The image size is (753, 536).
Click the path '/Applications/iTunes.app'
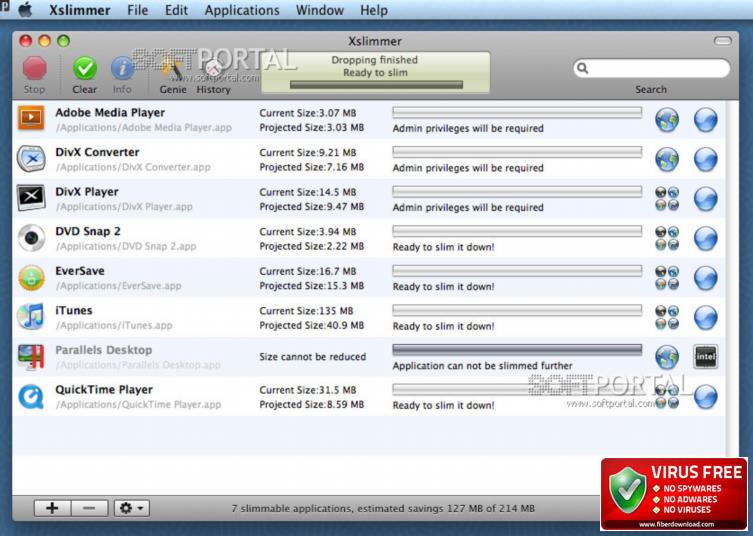114,325
